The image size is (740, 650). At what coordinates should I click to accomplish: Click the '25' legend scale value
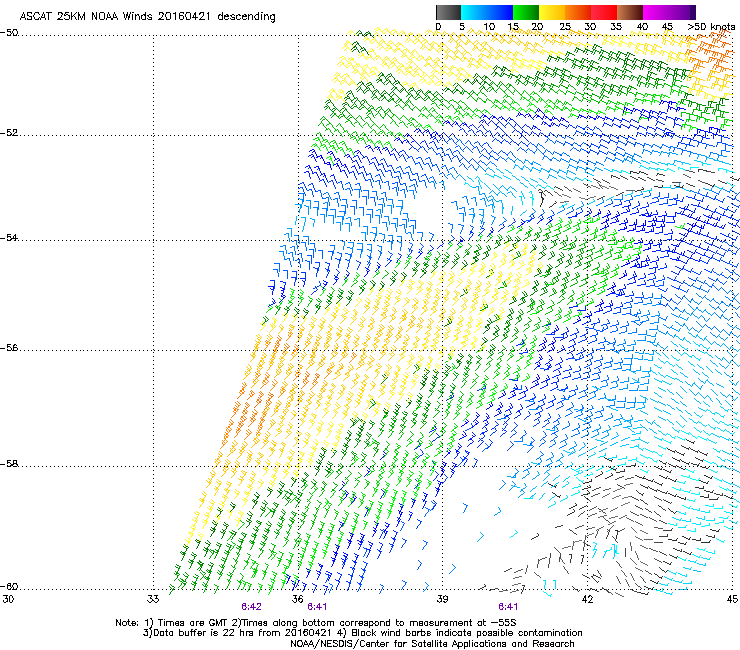(564, 27)
